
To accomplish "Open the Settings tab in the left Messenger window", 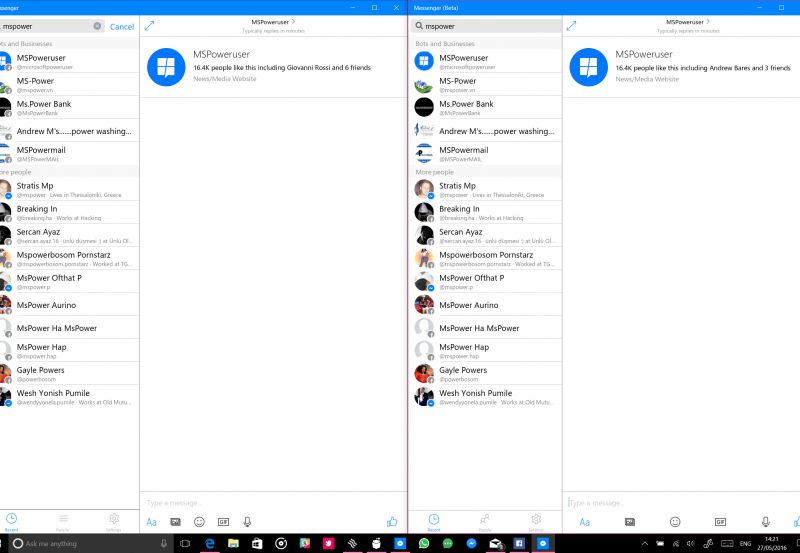I will point(114,521).
